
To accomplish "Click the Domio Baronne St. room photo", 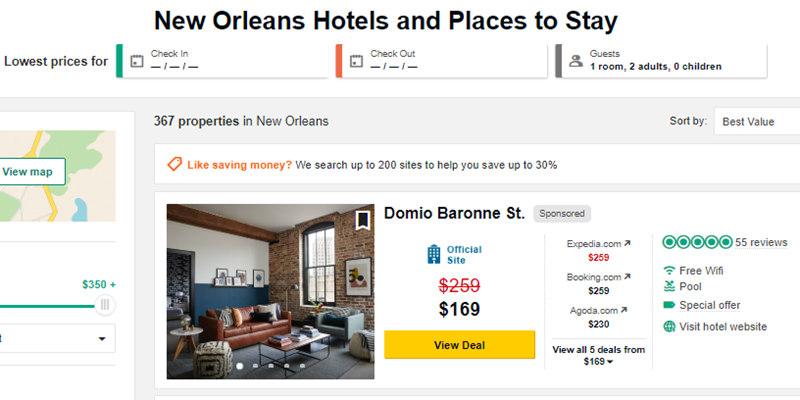I will tap(270, 290).
